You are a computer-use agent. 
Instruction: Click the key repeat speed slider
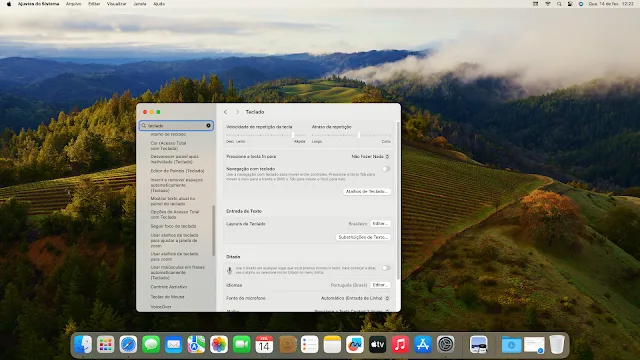pyautogui.click(x=266, y=135)
